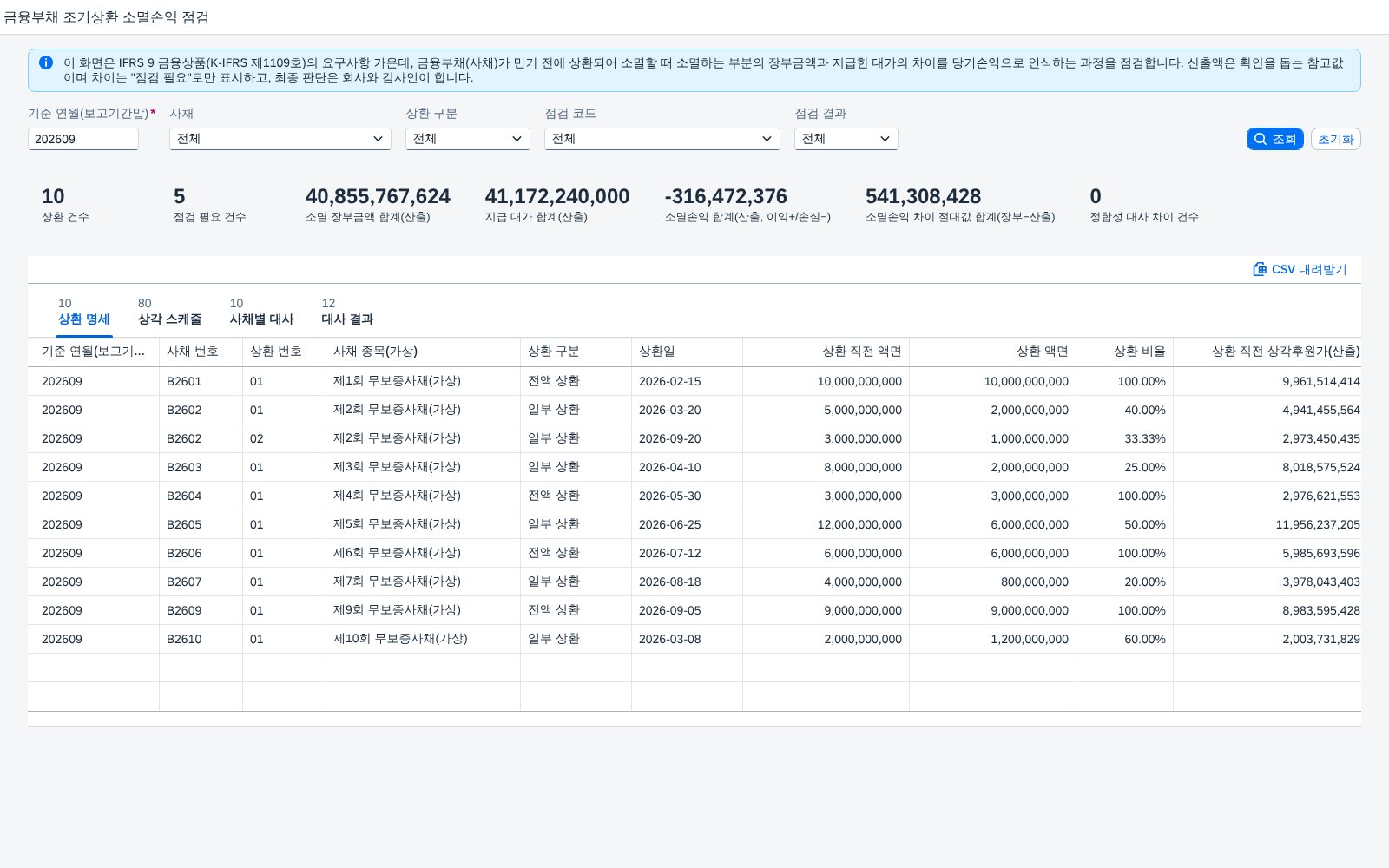Click the value 8,018,575,524

[1321, 467]
